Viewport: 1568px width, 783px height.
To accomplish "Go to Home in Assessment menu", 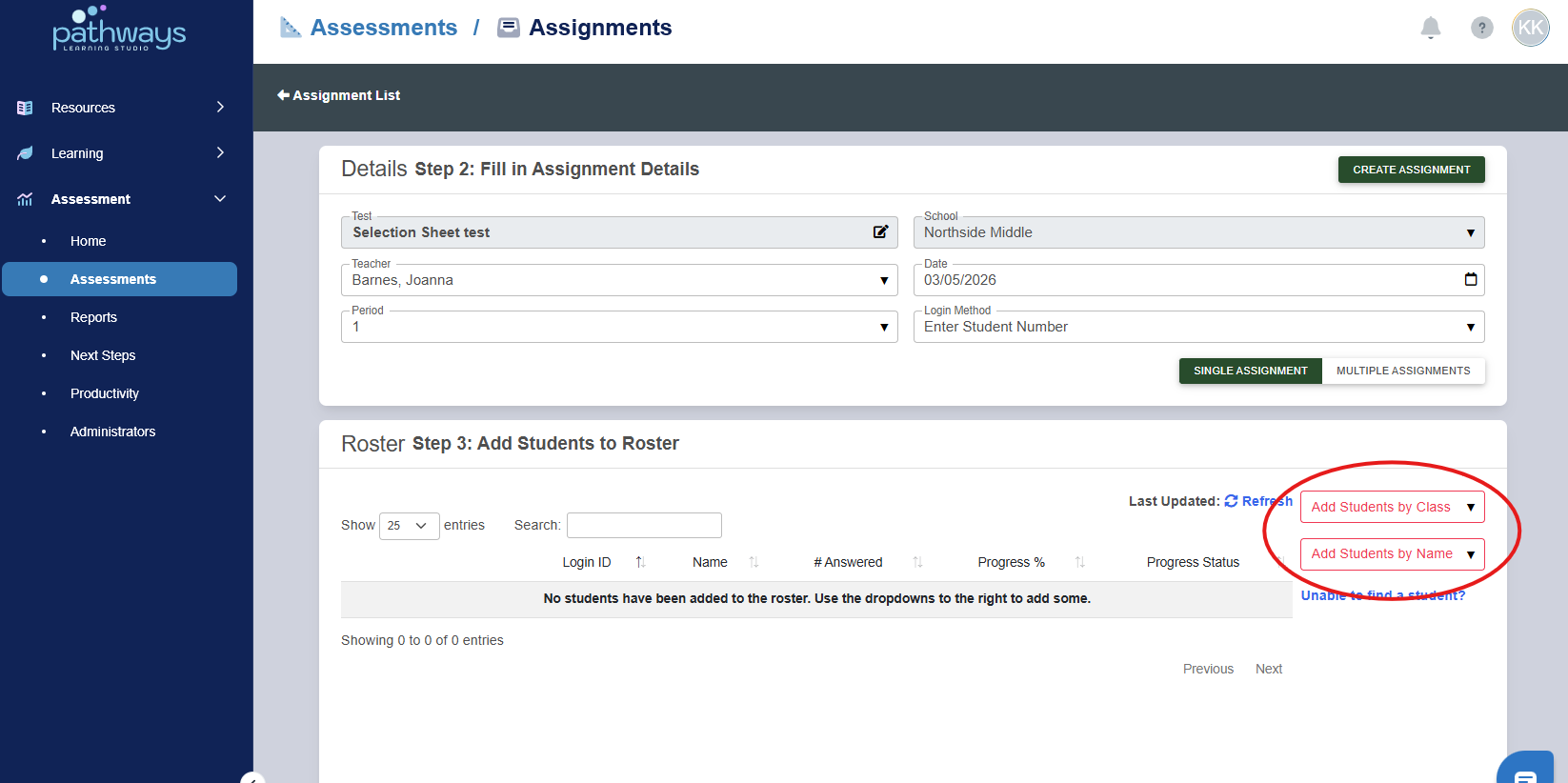I will tap(88, 241).
